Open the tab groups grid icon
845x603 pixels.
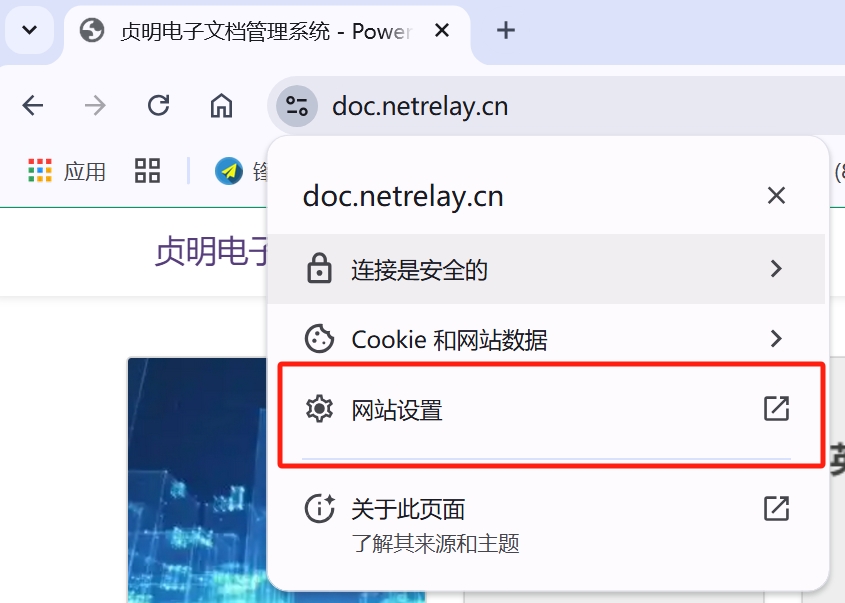click(147, 170)
